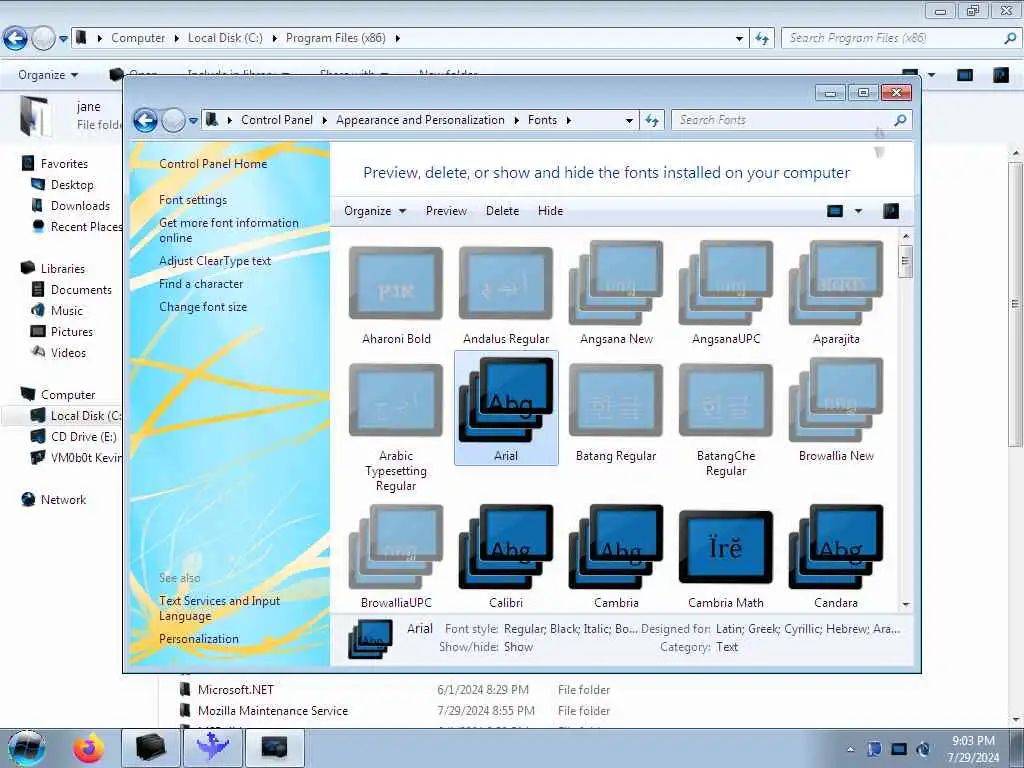Click the Fonts window view icon
Screen dimensions: 1024x768
point(835,211)
